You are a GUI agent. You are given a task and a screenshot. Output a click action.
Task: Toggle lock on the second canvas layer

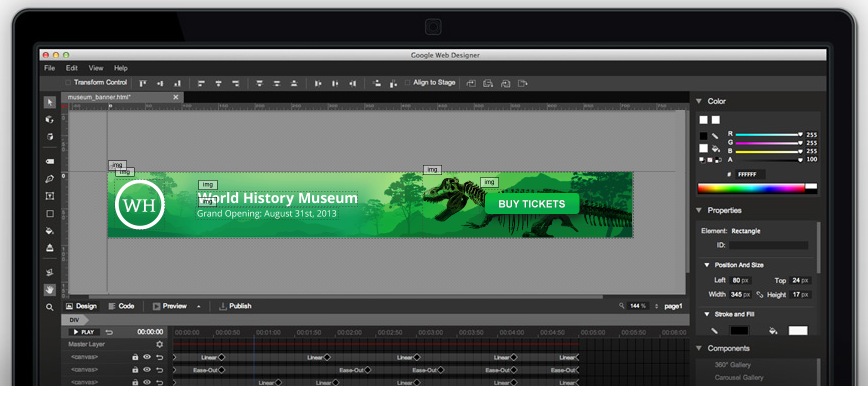(x=135, y=370)
